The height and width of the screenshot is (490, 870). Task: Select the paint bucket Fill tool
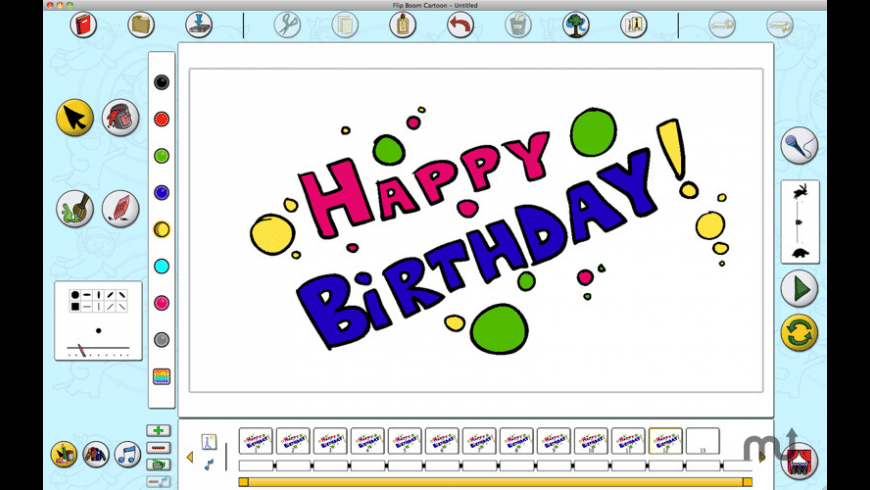pos(120,117)
